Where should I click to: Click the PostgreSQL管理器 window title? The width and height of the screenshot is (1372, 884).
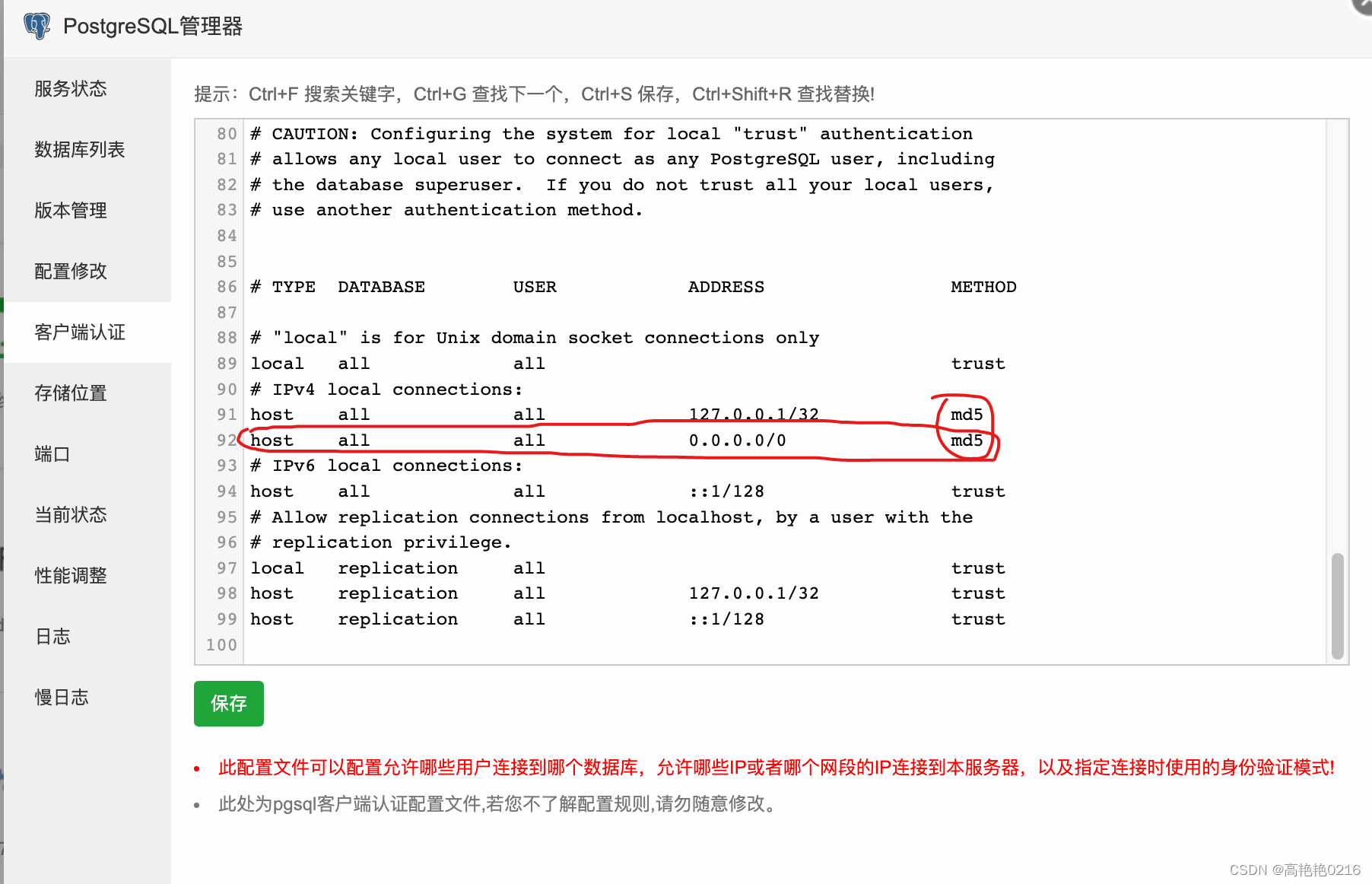point(153,27)
